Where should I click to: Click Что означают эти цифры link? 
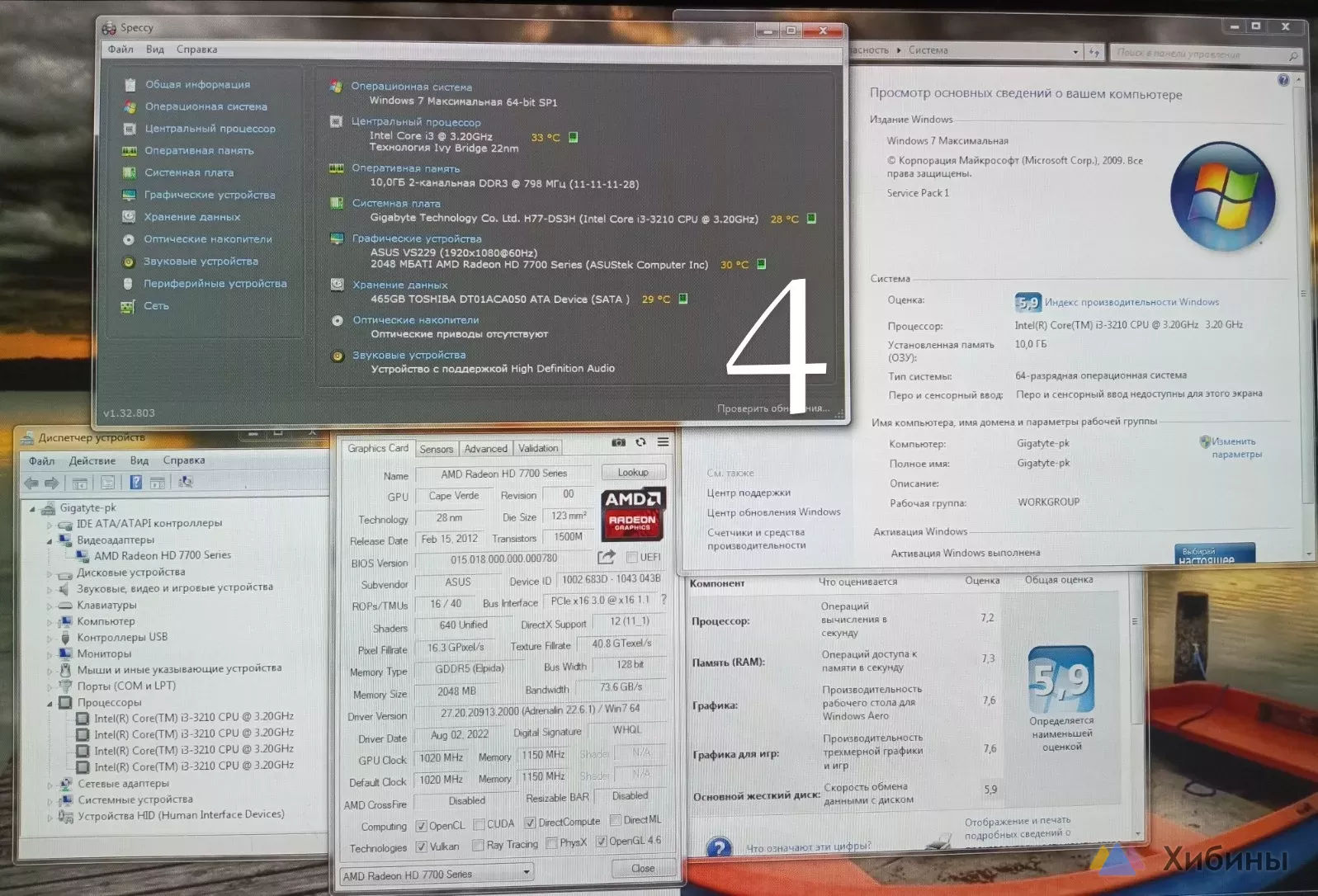click(808, 846)
